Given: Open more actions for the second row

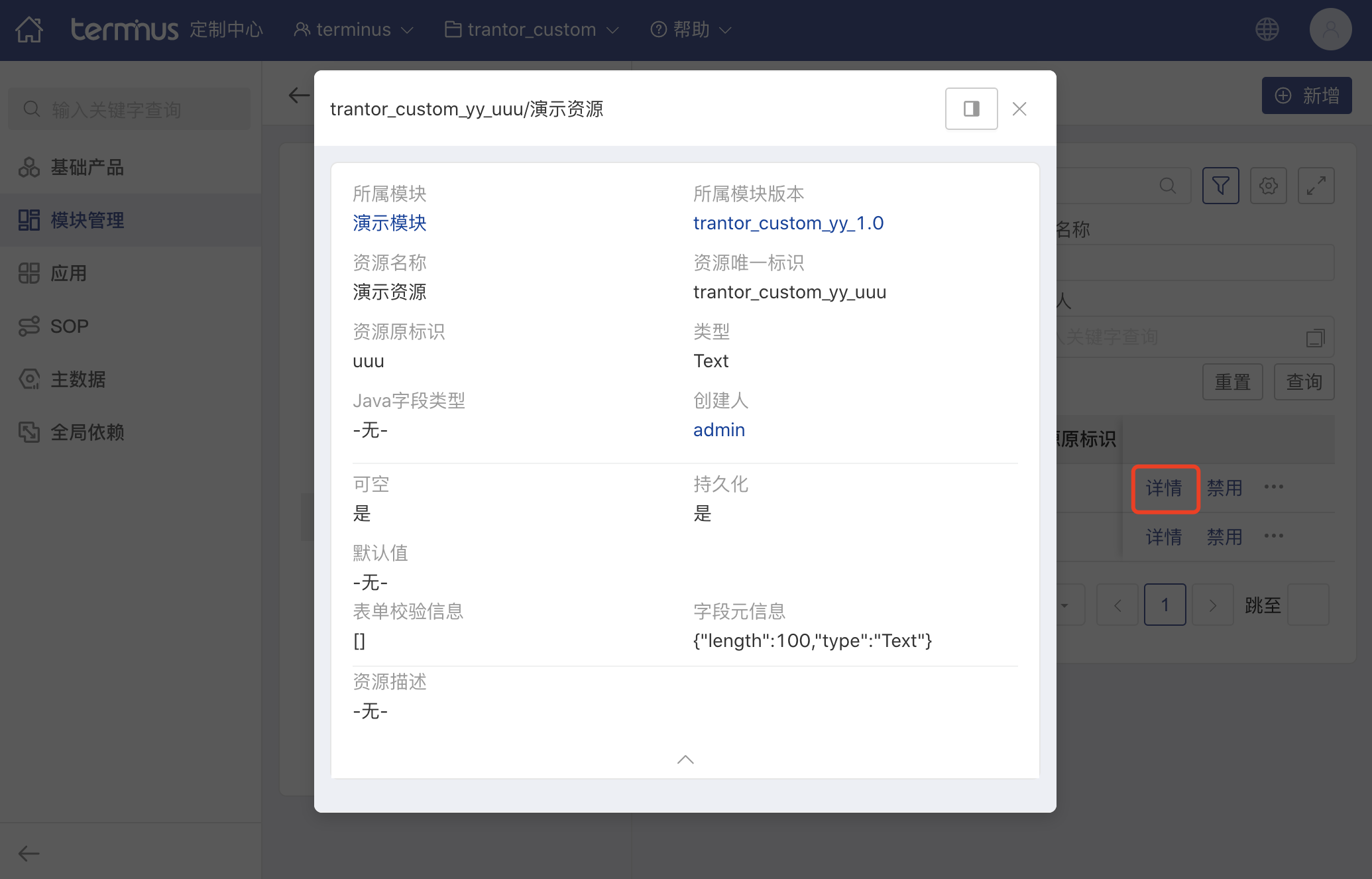Looking at the screenshot, I should click(1273, 536).
